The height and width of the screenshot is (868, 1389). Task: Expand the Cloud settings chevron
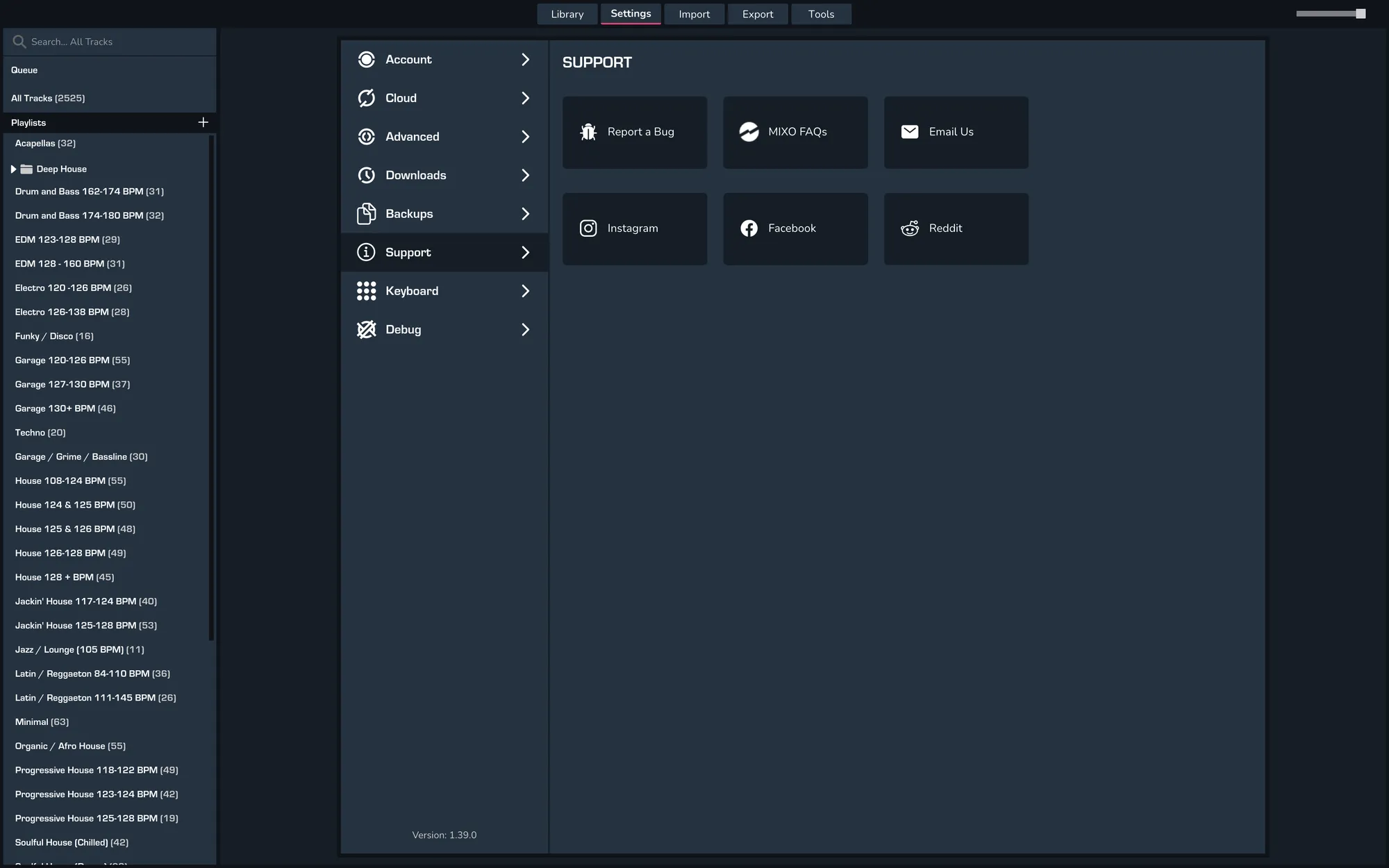point(525,98)
